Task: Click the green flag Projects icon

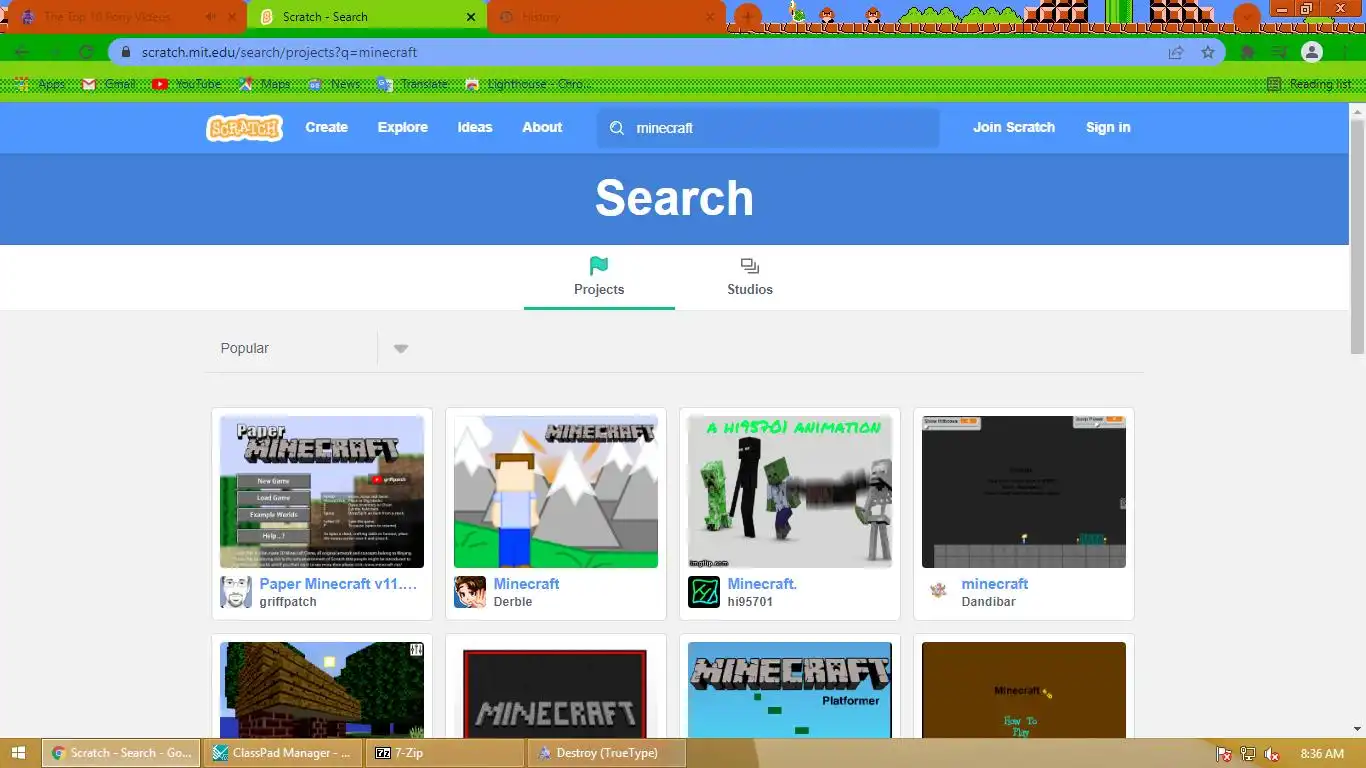Action: pyautogui.click(x=599, y=266)
